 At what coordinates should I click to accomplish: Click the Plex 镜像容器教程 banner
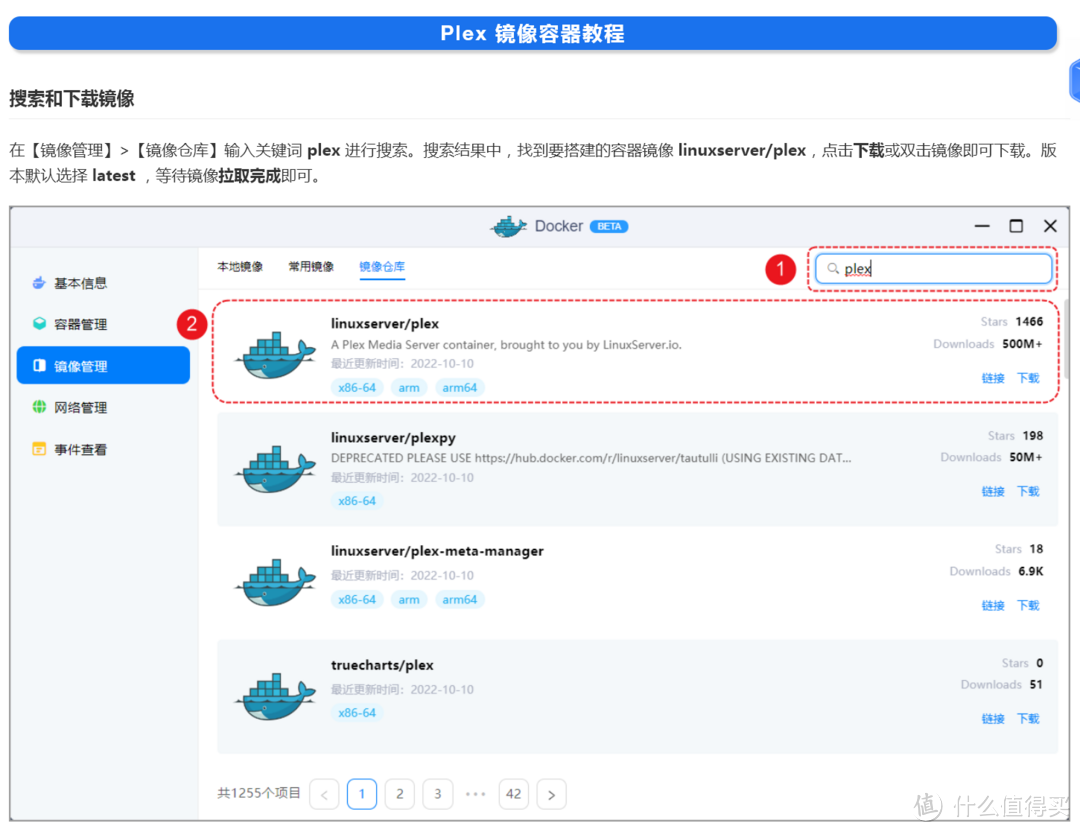tap(532, 33)
